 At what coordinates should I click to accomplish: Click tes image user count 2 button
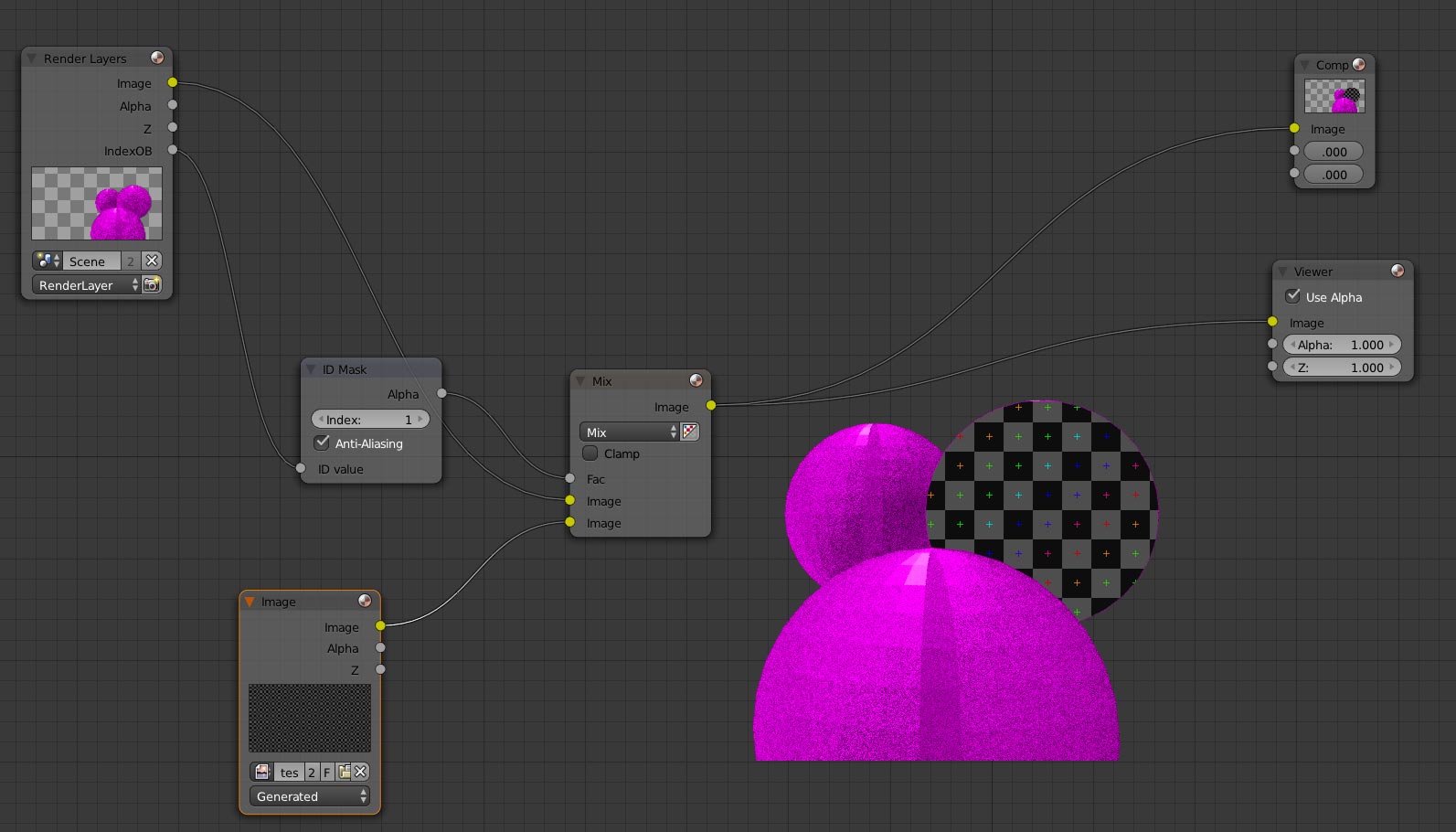(x=311, y=772)
